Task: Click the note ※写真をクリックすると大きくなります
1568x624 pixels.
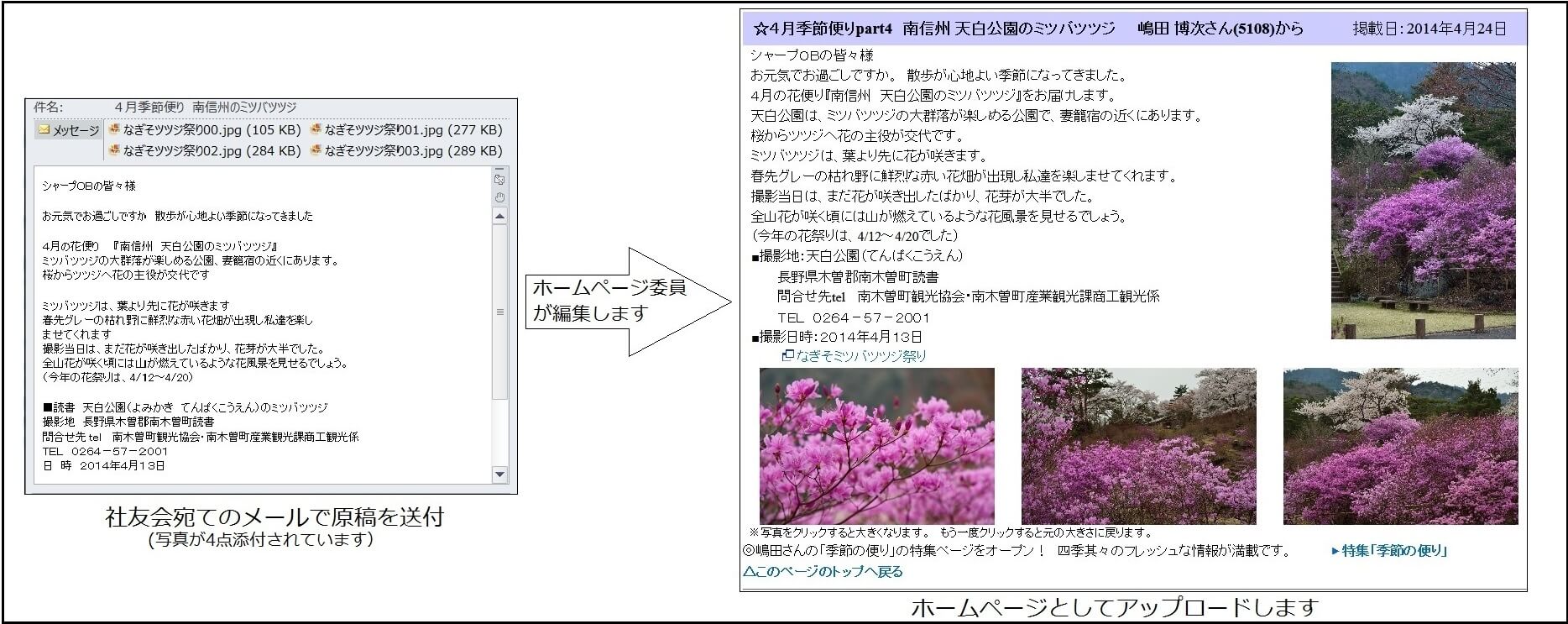Action: (839, 532)
